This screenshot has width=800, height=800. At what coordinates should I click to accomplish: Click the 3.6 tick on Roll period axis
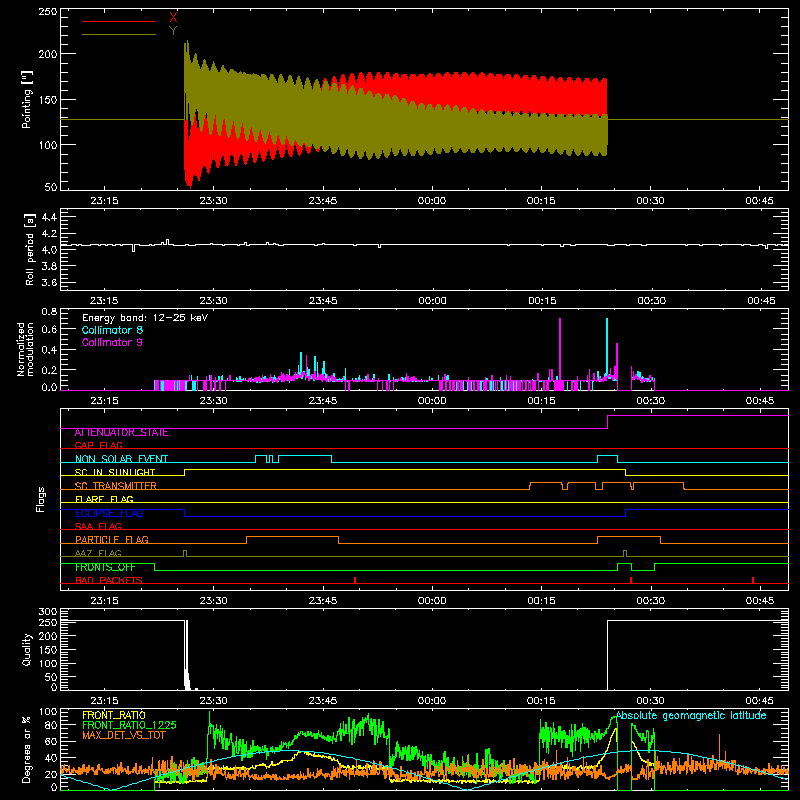[x=49, y=282]
